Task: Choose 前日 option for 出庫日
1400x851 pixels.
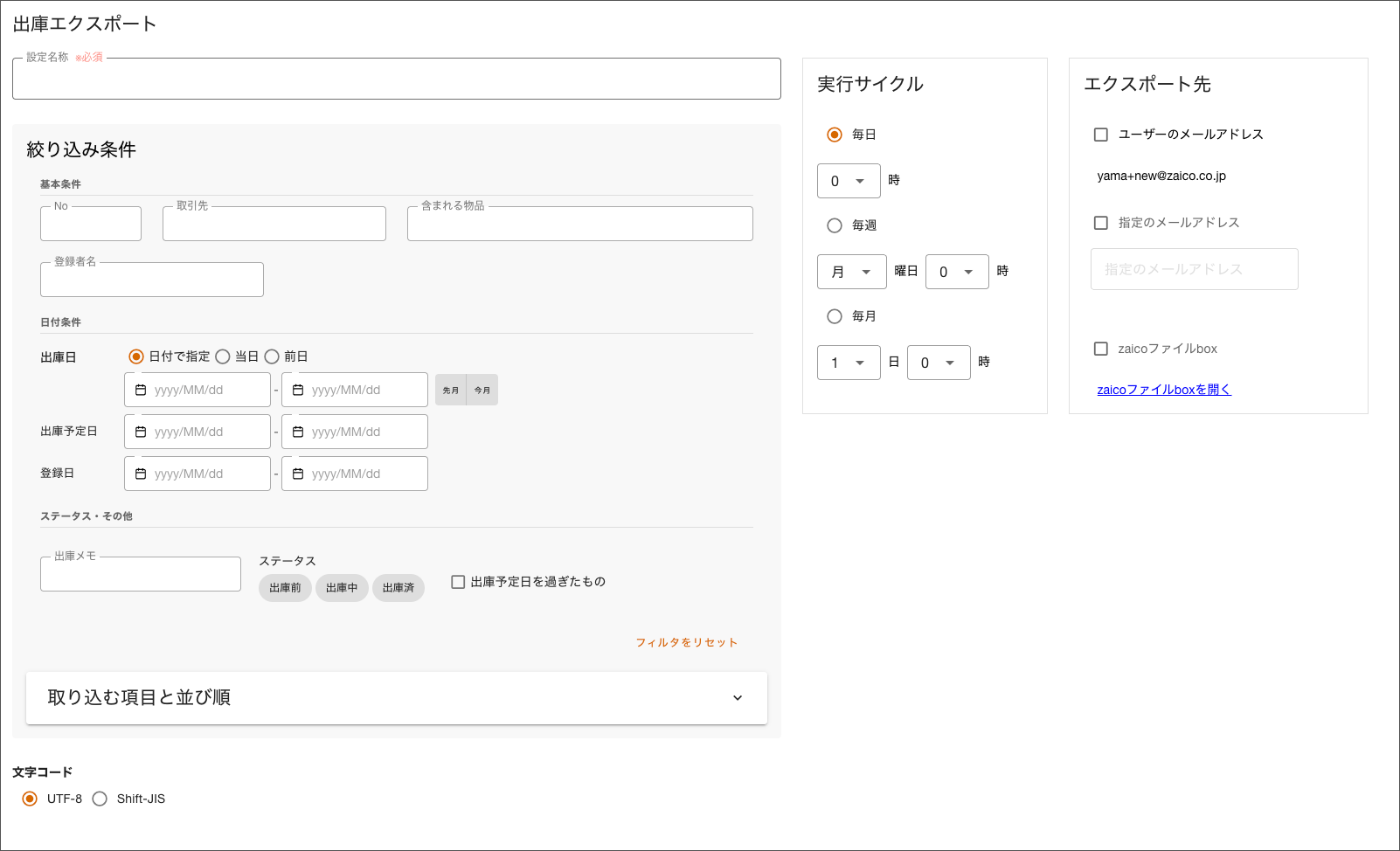Action: (272, 356)
